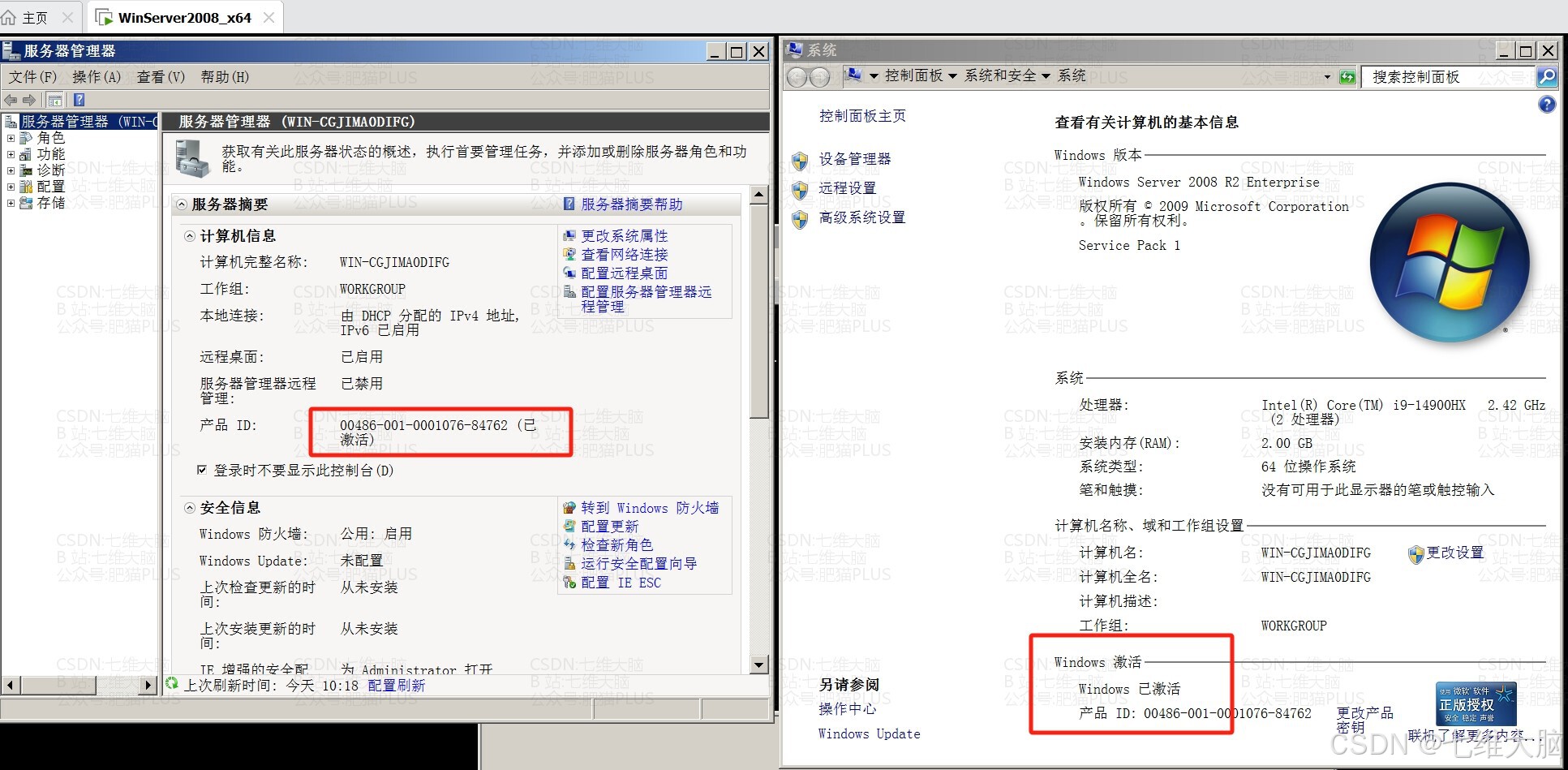
Task: Click the 配置 configuration icon in the tree
Action: click(26, 187)
